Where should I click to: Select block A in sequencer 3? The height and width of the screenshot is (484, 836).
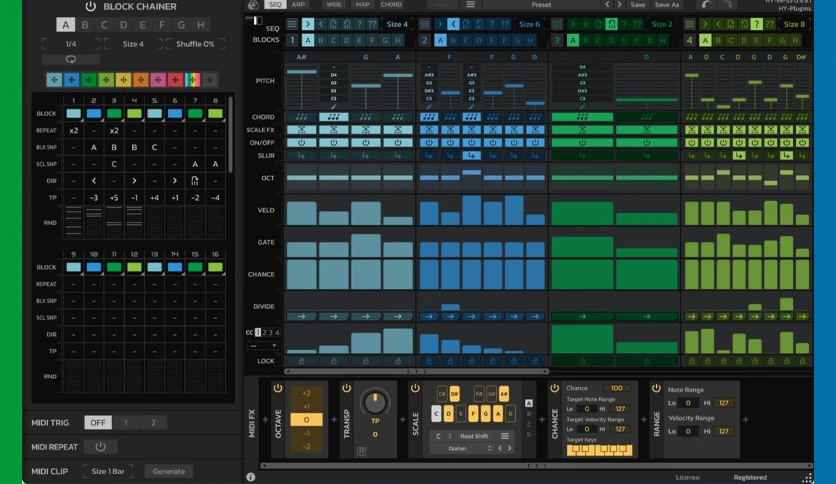click(573, 40)
